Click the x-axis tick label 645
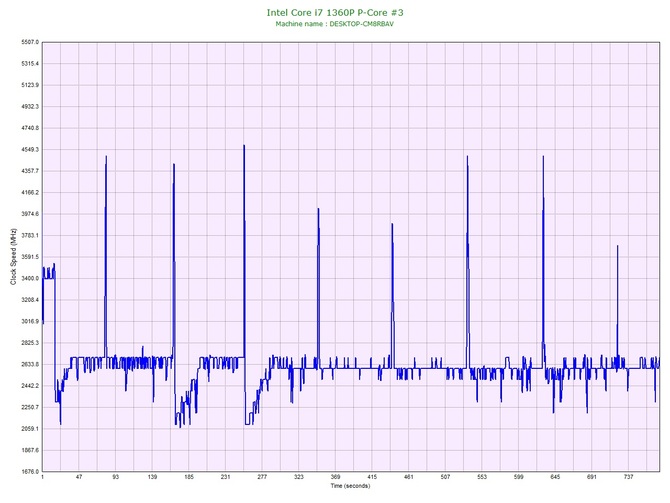Image resolution: width=670 pixels, height=503 pixels. pos(555,477)
